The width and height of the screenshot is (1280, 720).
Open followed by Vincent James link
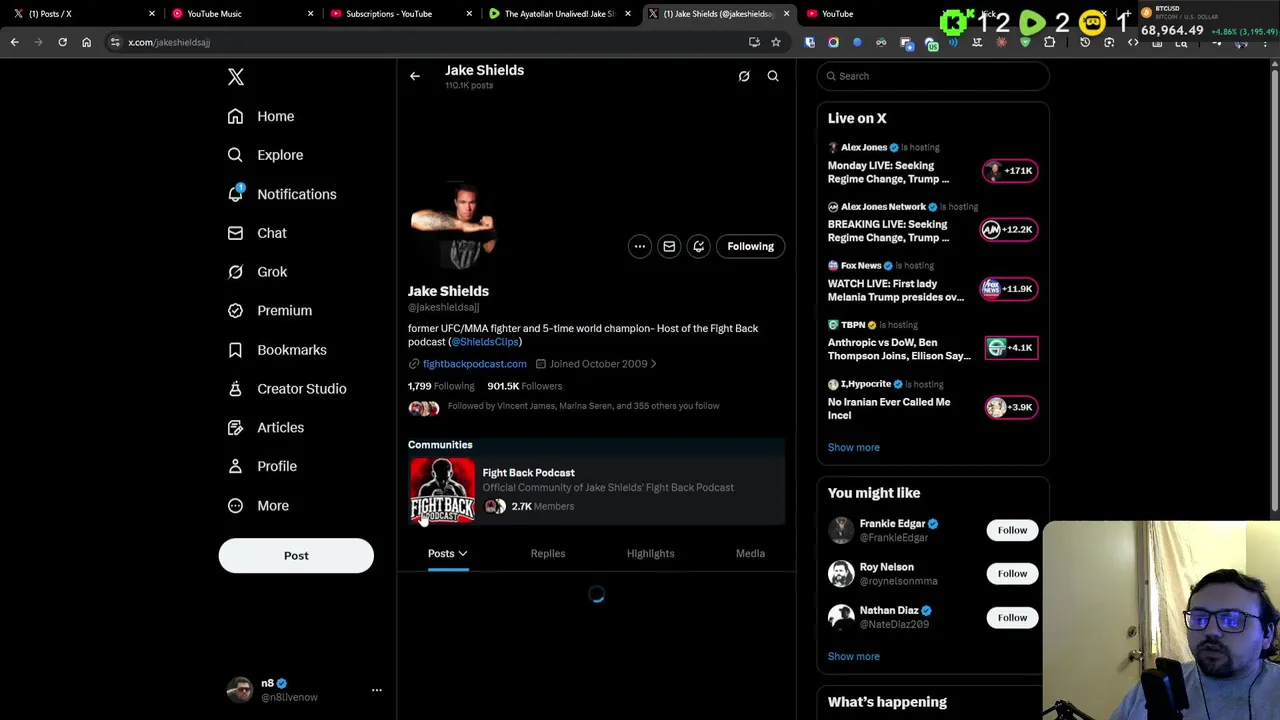[x=583, y=406]
